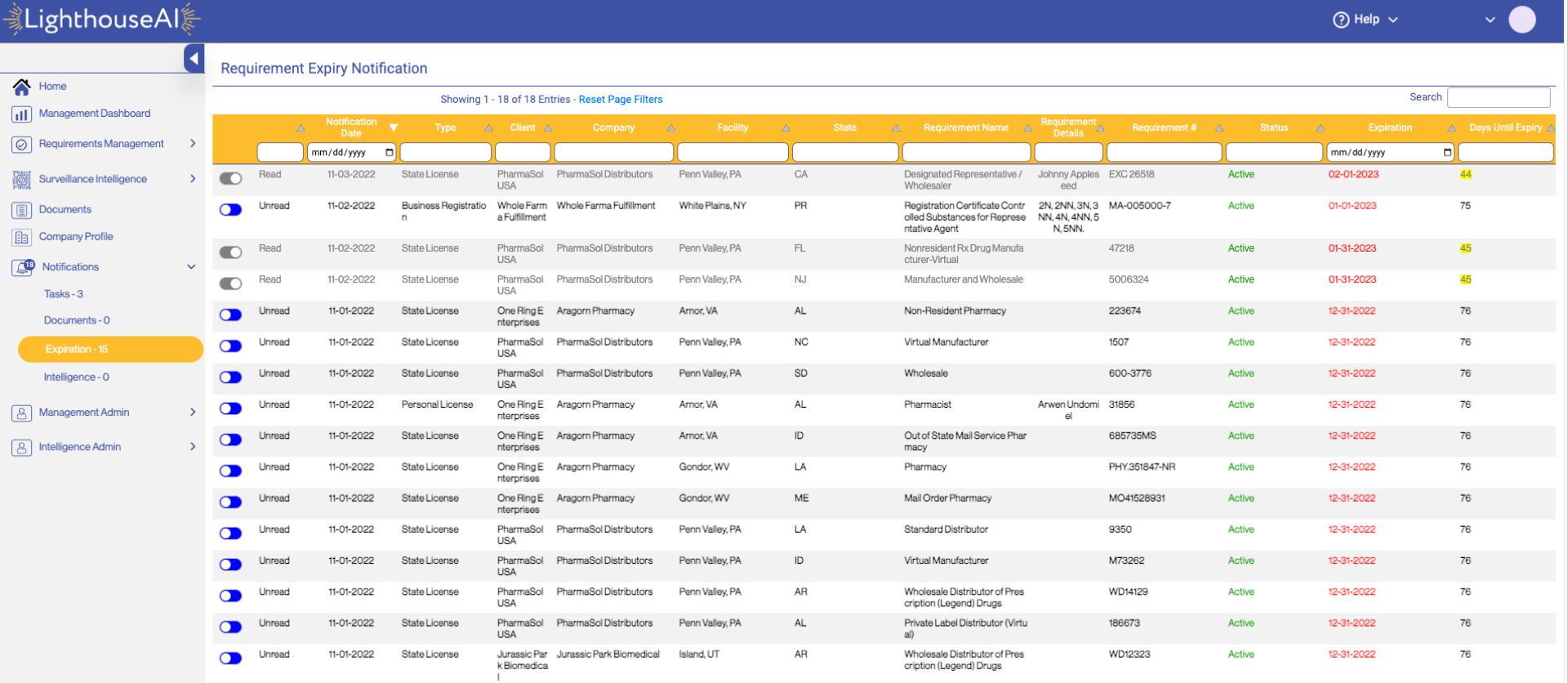This screenshot has width=1568, height=683.
Task: Sort table by Facility column arrow
Action: tap(786, 128)
